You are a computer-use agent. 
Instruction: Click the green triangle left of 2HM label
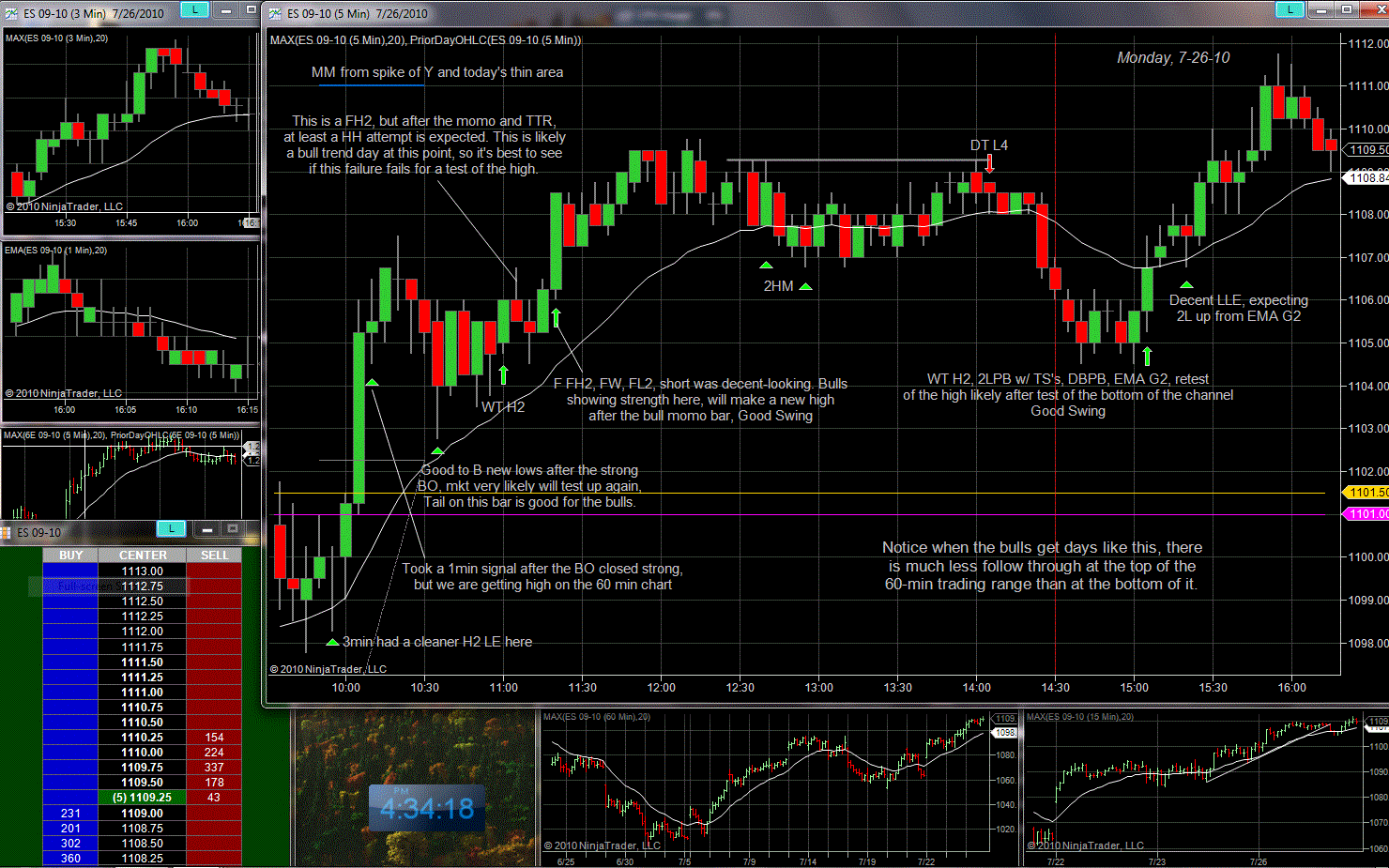click(x=766, y=266)
